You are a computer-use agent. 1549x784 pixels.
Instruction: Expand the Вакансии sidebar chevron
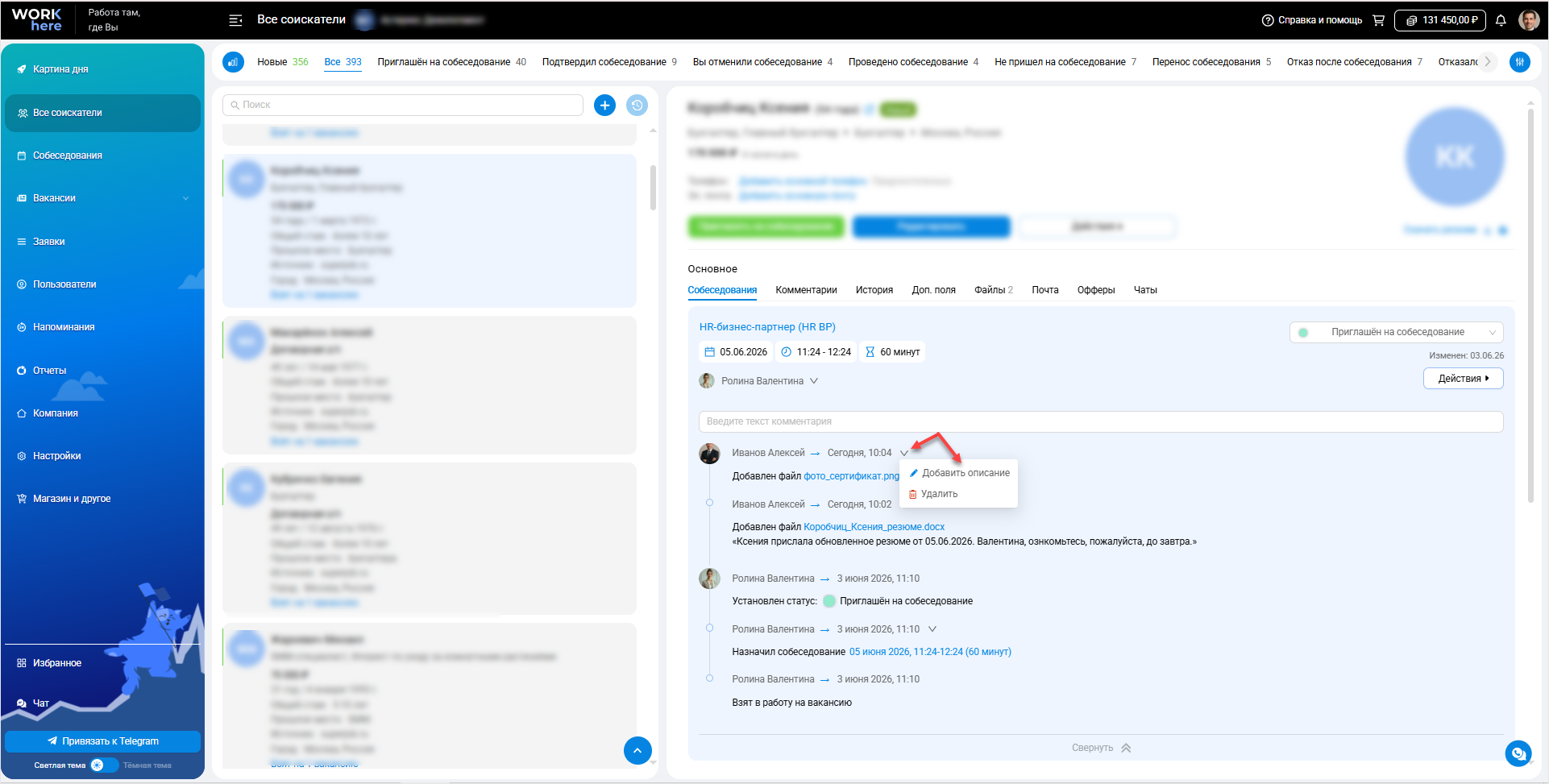pyautogui.click(x=185, y=198)
